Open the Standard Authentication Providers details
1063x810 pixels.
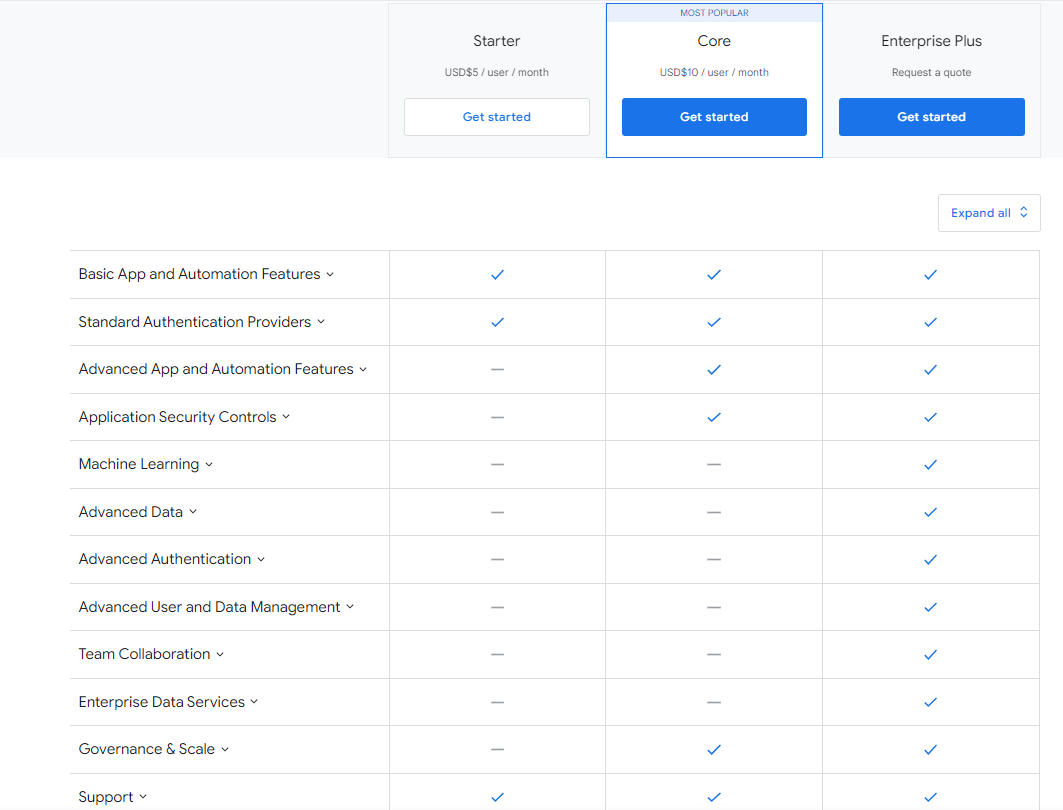(201, 322)
